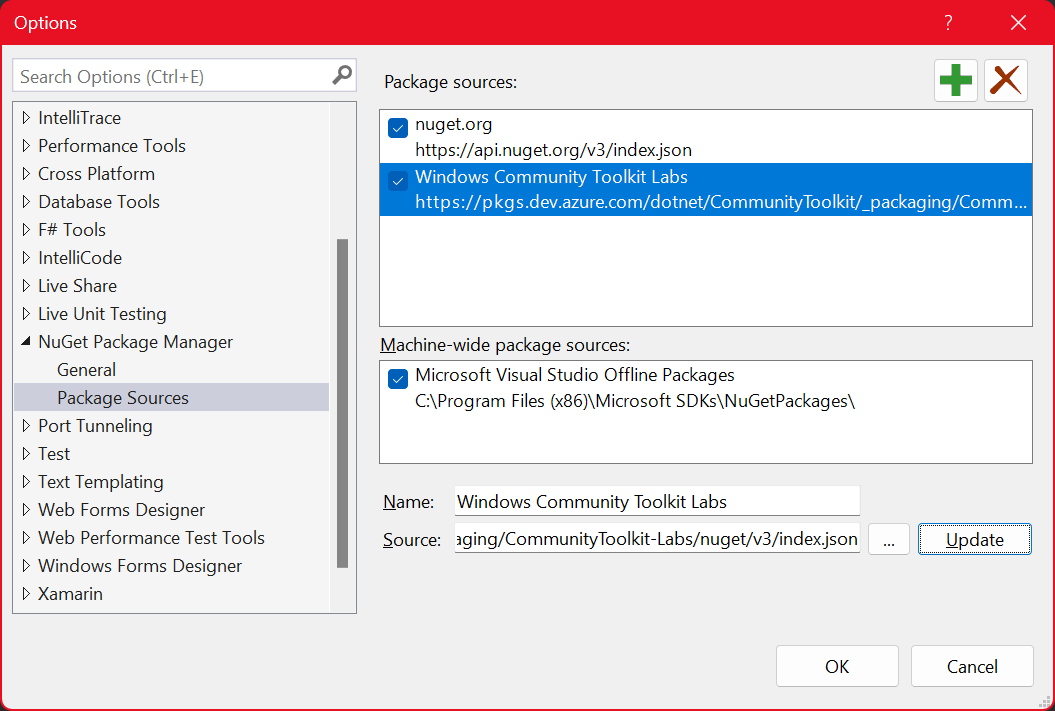Screen dimensions: 1055x711
Task: Uncheck the Windows Community Toolkit Labs source
Action: [398, 180]
